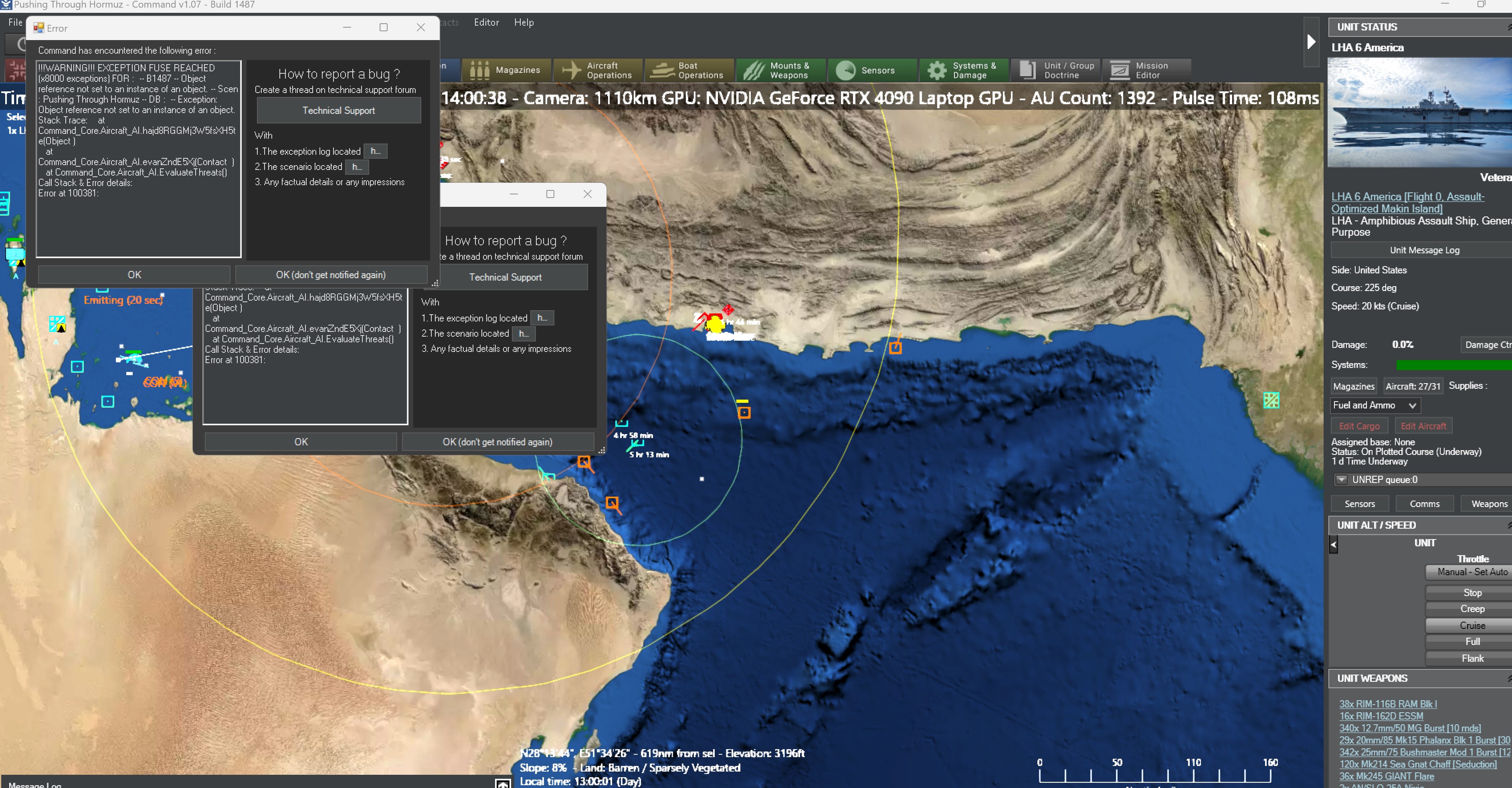The width and height of the screenshot is (1512, 788).
Task: Collapse right sidebar with white arrow
Action: point(1311,42)
